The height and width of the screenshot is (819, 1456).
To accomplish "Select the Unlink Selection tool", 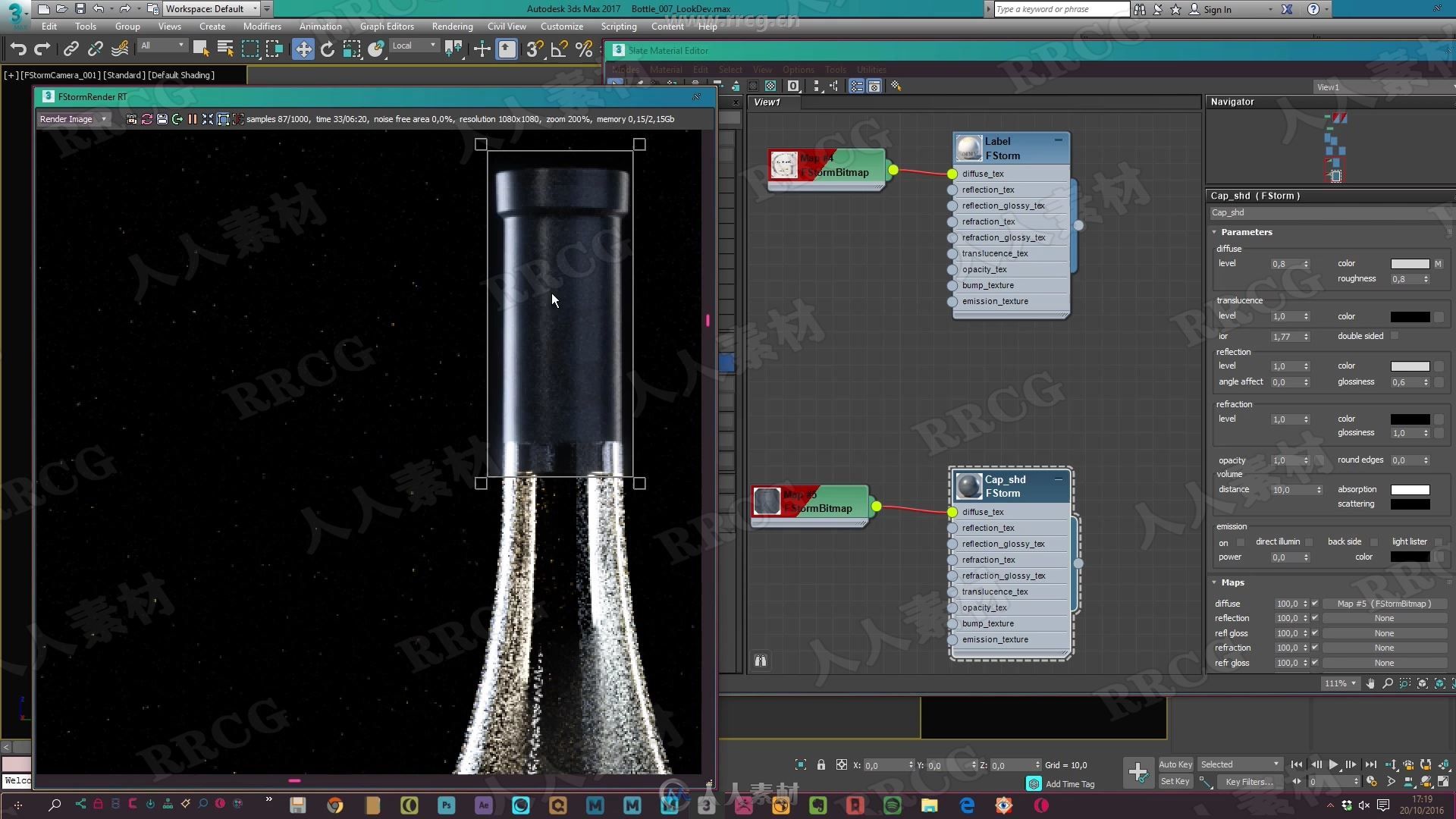I will (95, 50).
